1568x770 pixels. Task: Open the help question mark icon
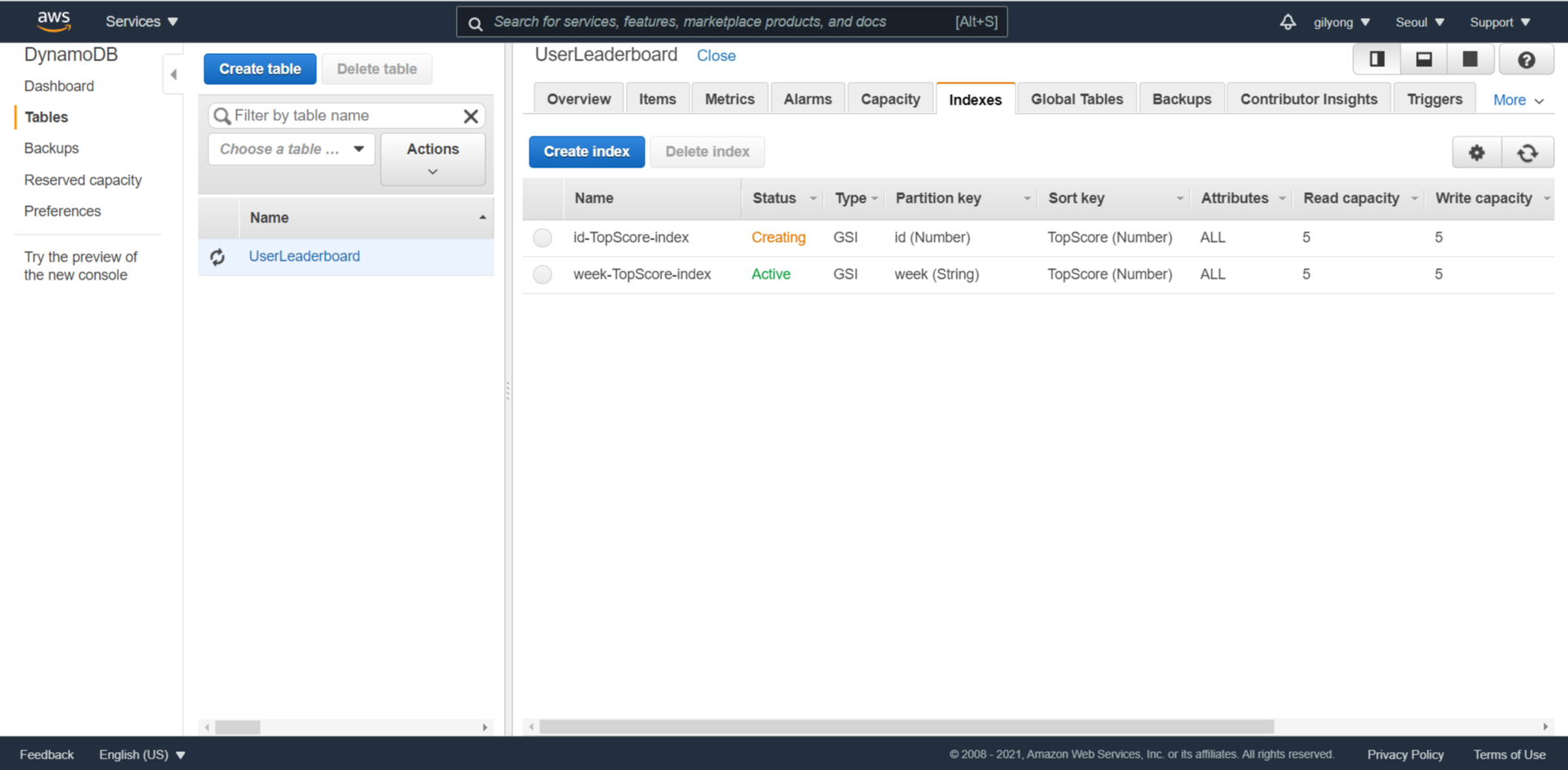[1526, 60]
